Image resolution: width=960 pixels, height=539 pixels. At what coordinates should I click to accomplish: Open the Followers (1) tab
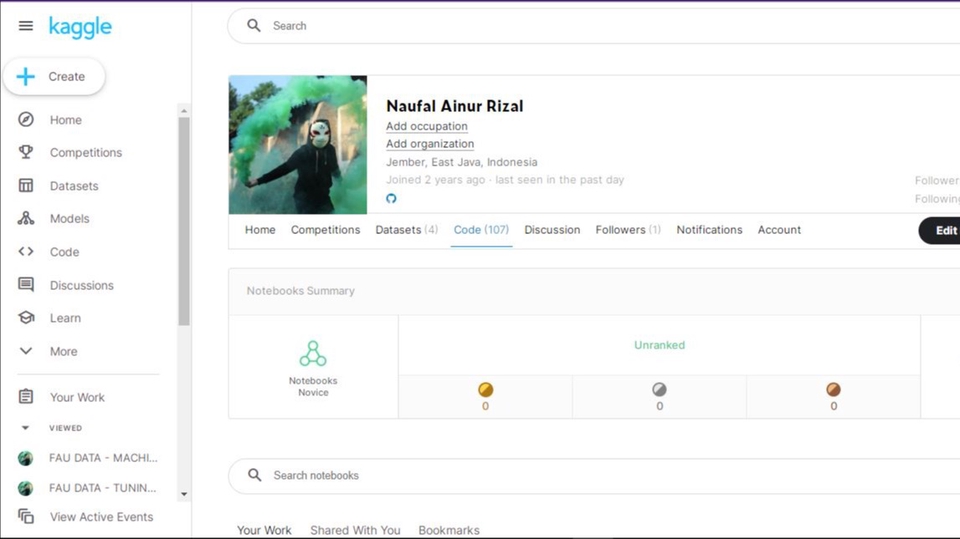[x=628, y=230]
